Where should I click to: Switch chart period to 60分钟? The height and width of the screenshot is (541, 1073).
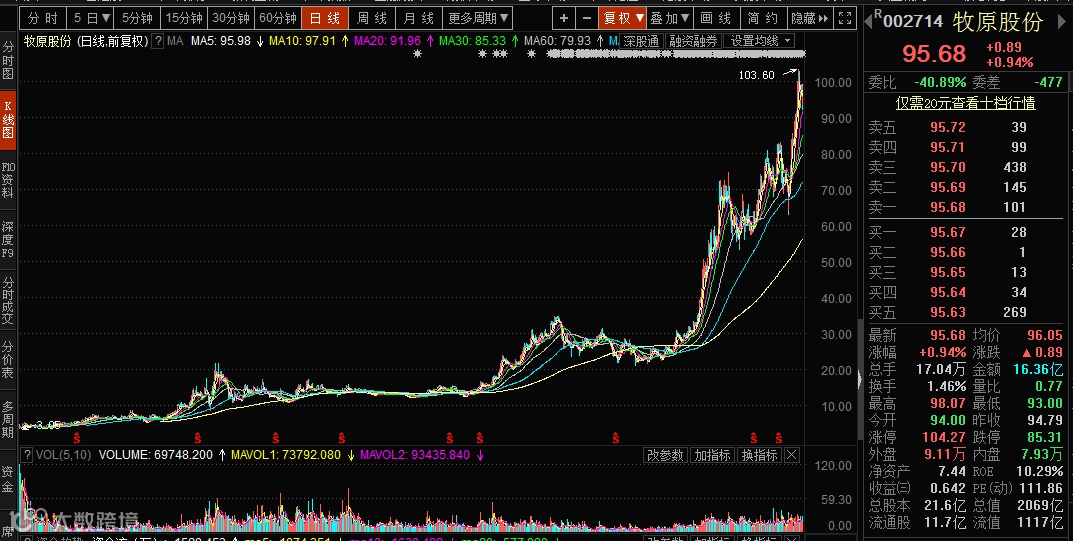(x=278, y=18)
